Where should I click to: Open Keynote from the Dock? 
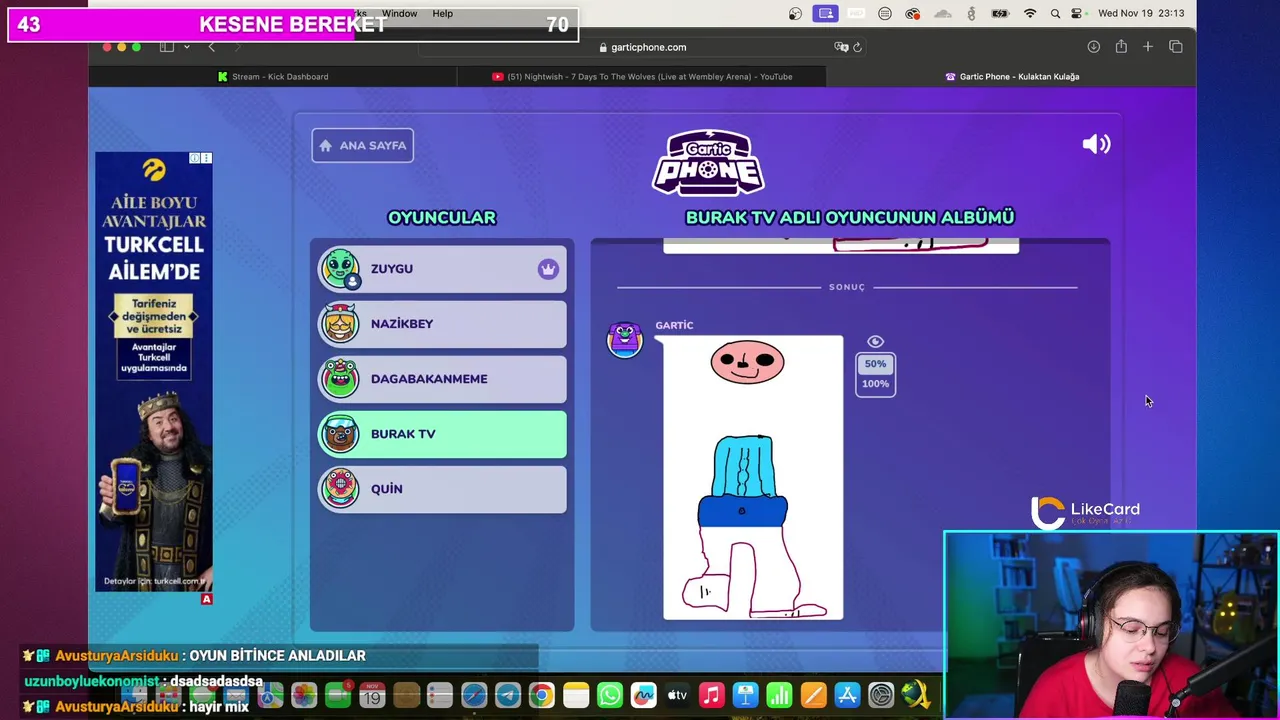point(745,695)
